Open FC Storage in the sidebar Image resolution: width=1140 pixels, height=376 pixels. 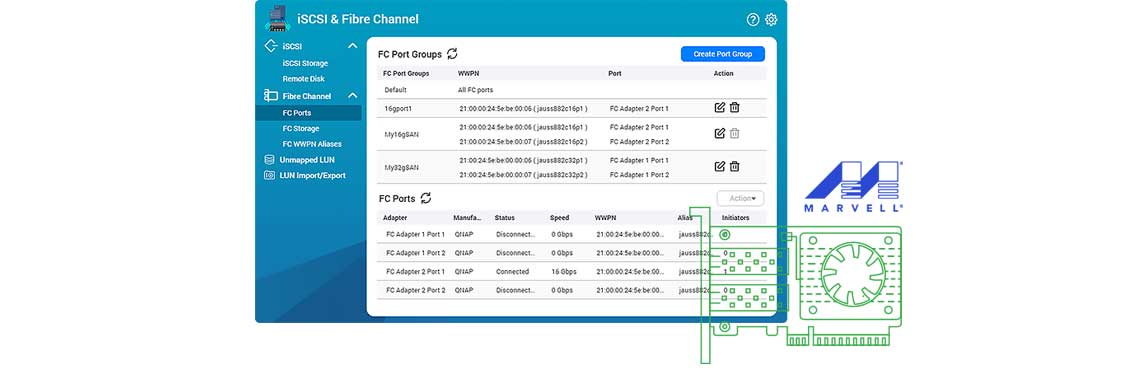[301, 128]
